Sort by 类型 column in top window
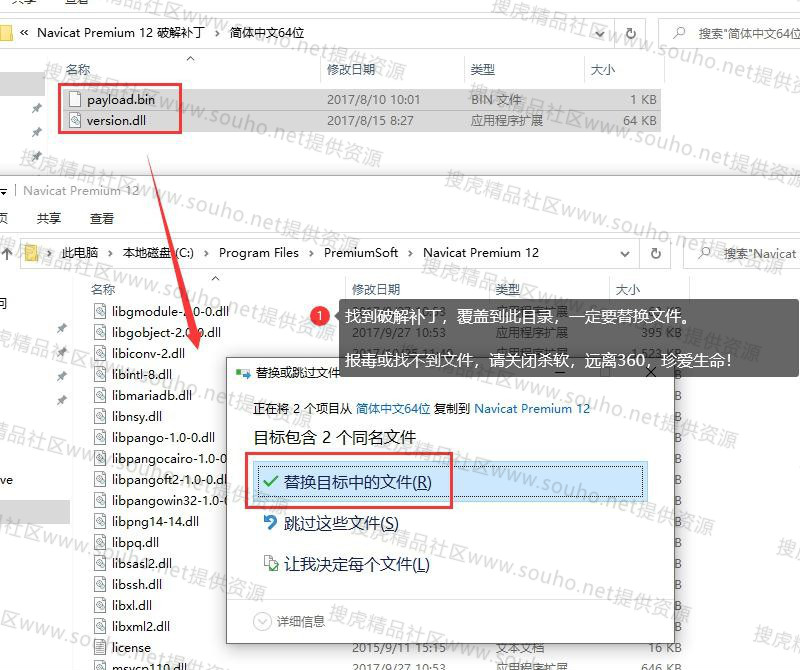 [483, 69]
